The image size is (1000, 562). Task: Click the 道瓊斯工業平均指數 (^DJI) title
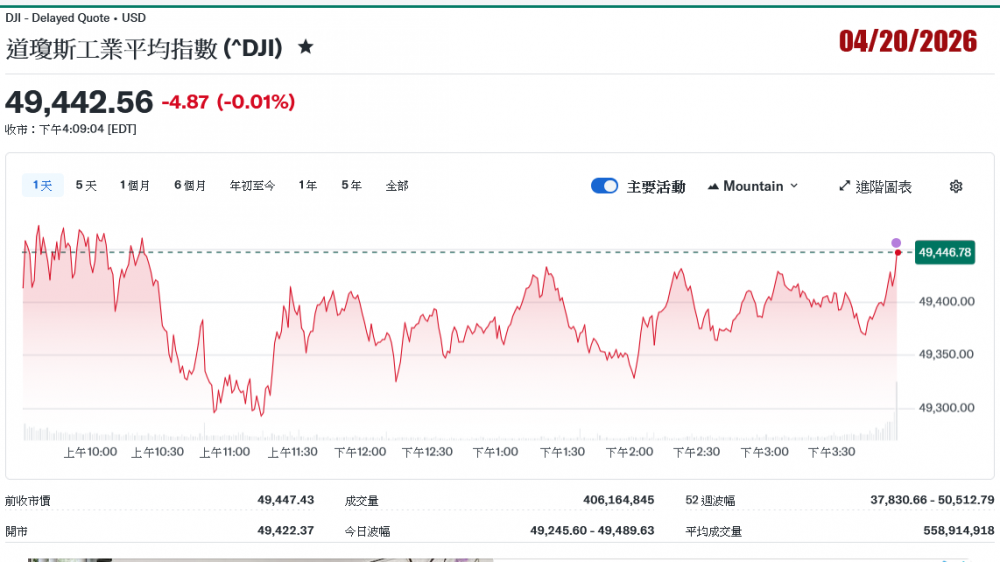tap(145, 48)
